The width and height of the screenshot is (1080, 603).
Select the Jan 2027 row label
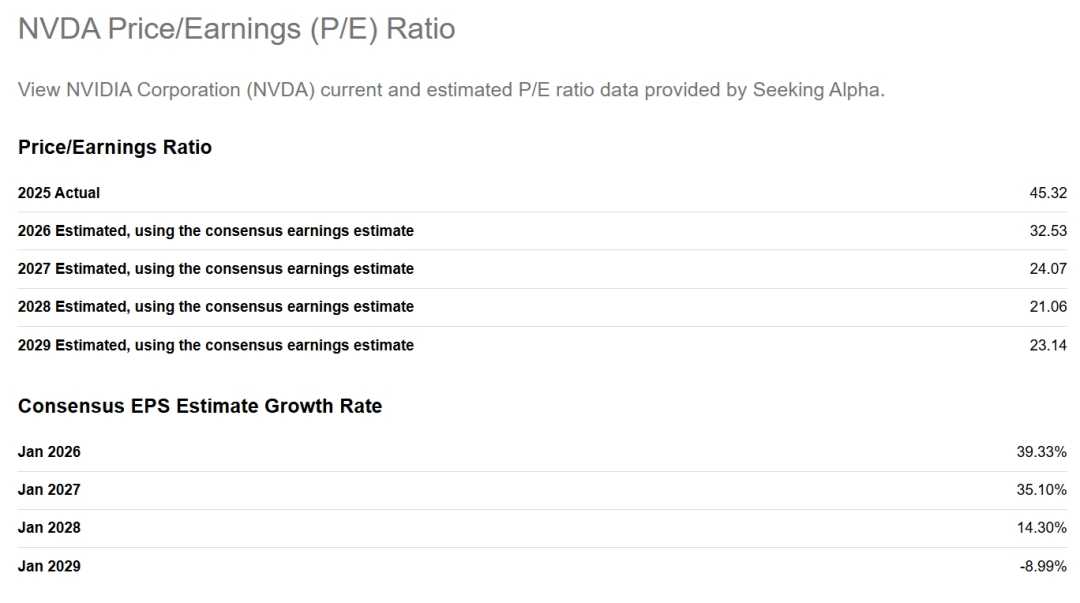click(49, 490)
